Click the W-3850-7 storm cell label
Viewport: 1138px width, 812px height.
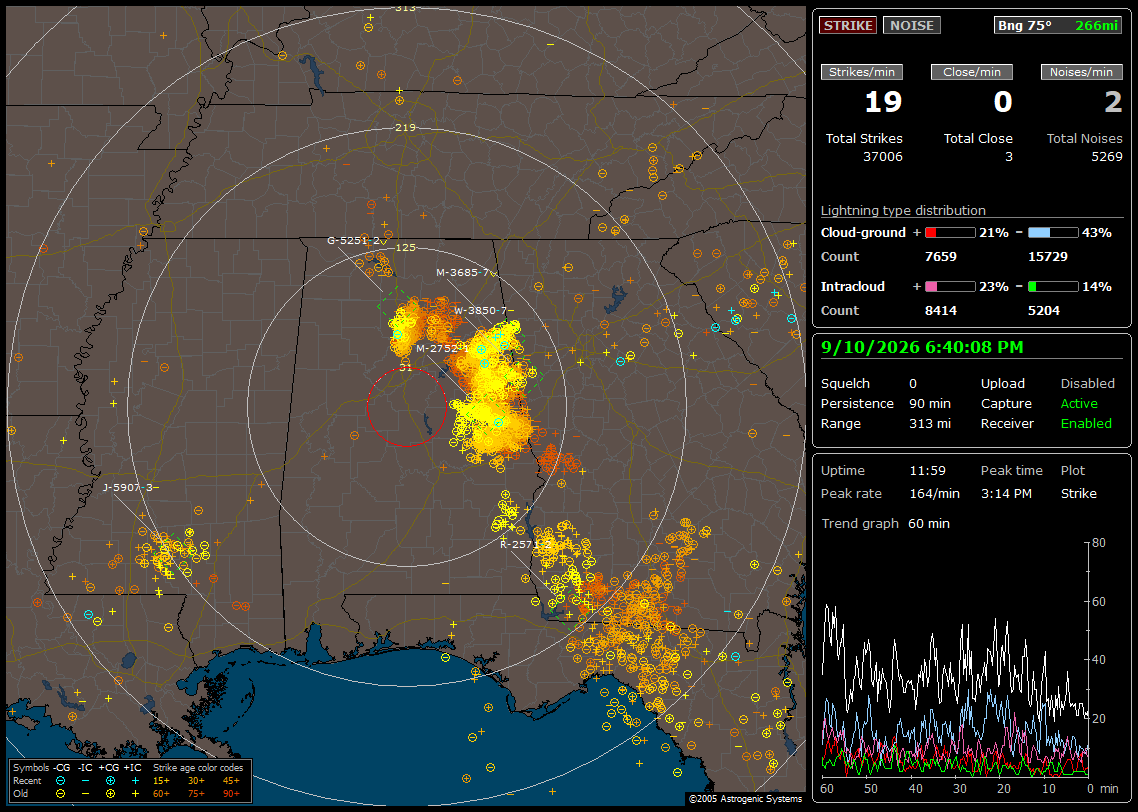pos(480,311)
